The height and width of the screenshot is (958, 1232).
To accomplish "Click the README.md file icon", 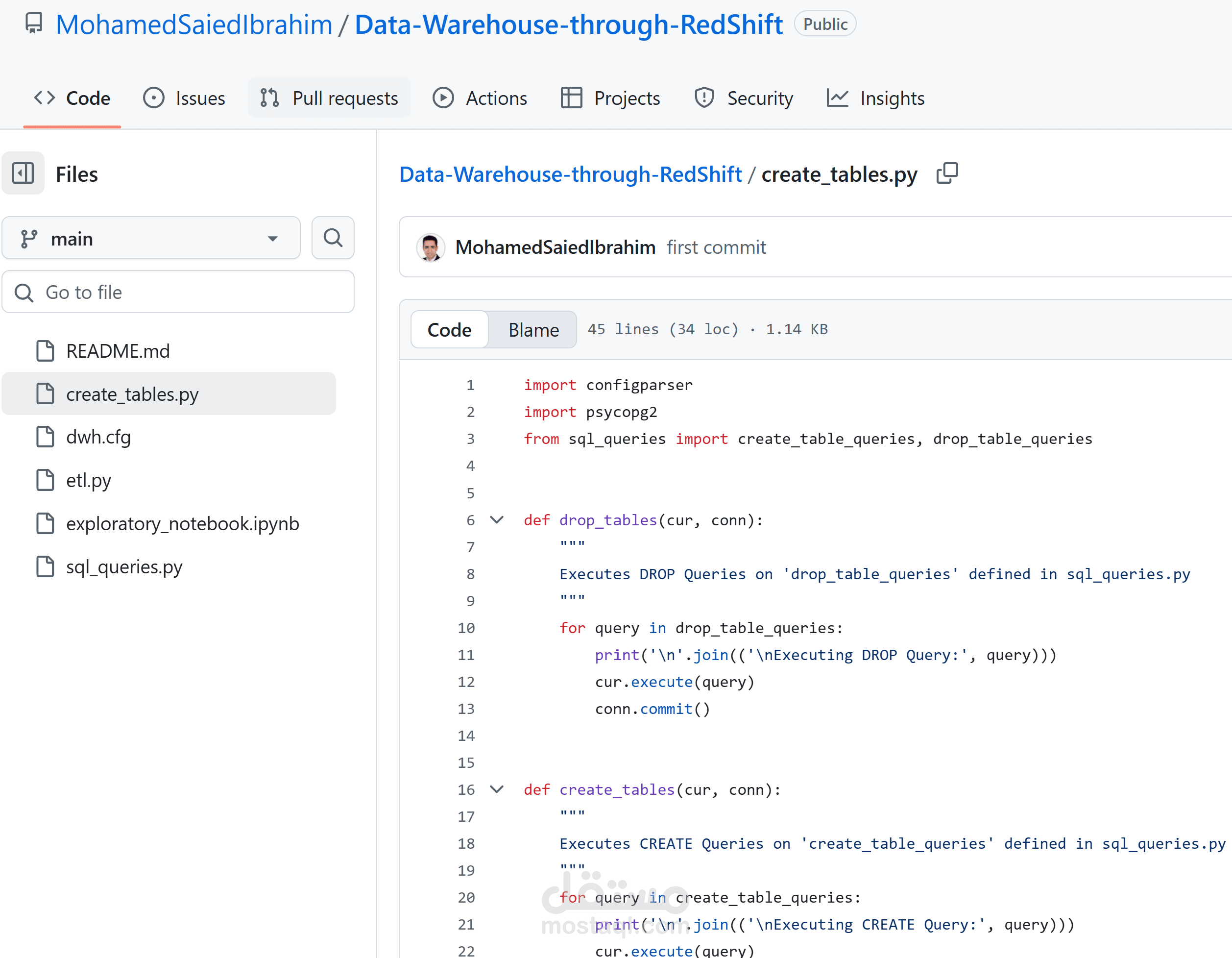I will tap(45, 351).
